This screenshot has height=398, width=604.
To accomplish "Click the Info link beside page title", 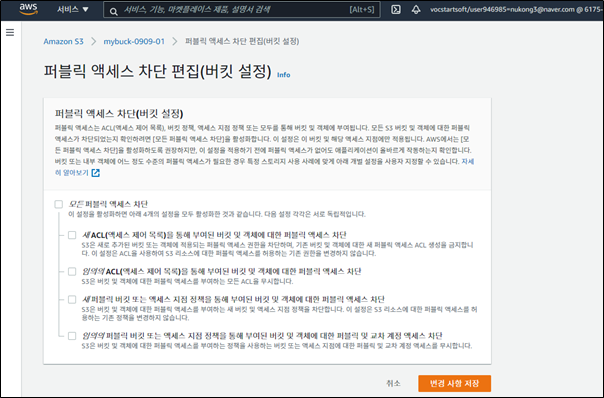I will coord(284,75).
